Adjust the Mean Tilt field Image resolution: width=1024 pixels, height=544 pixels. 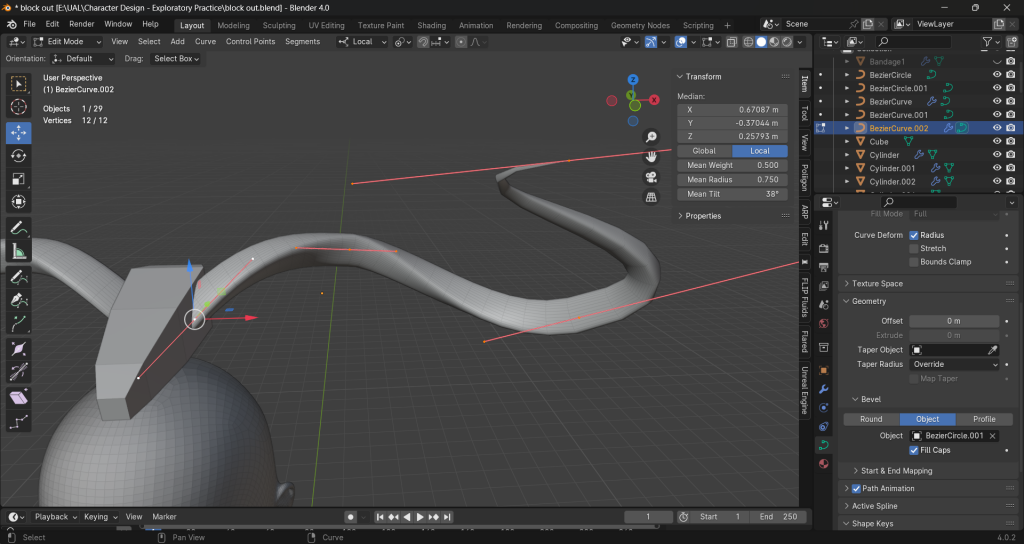pos(732,194)
